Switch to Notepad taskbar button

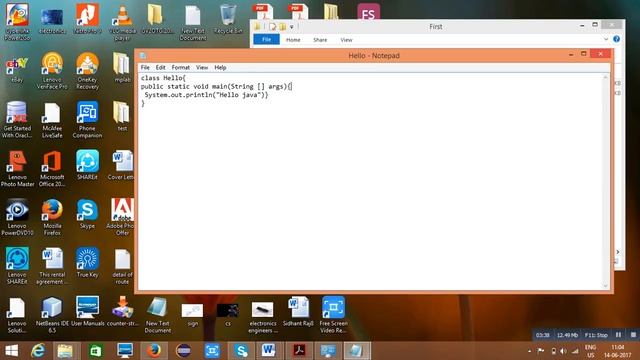coord(357,351)
